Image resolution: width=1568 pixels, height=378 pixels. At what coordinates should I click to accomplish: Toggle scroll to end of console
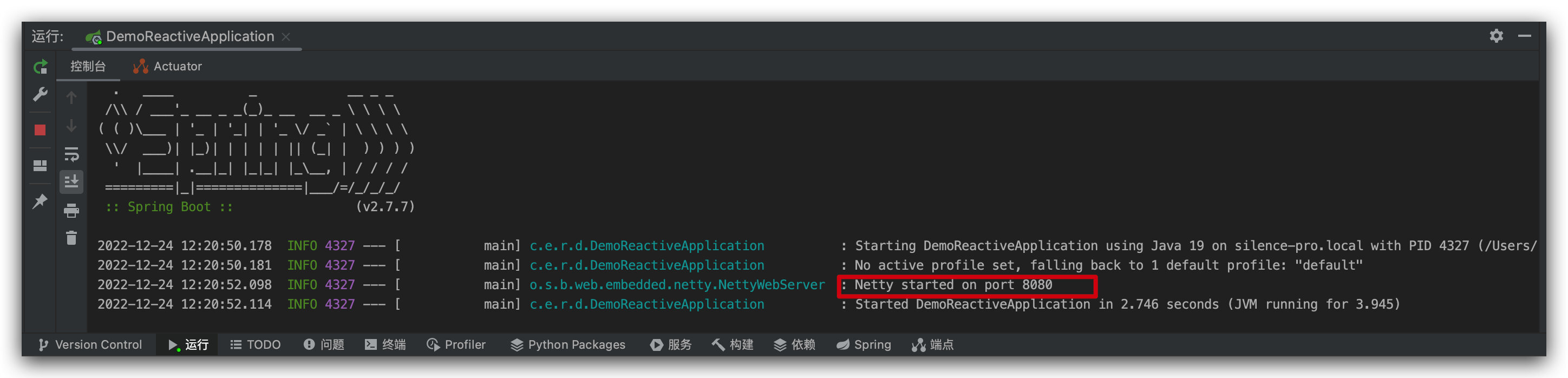[x=71, y=181]
